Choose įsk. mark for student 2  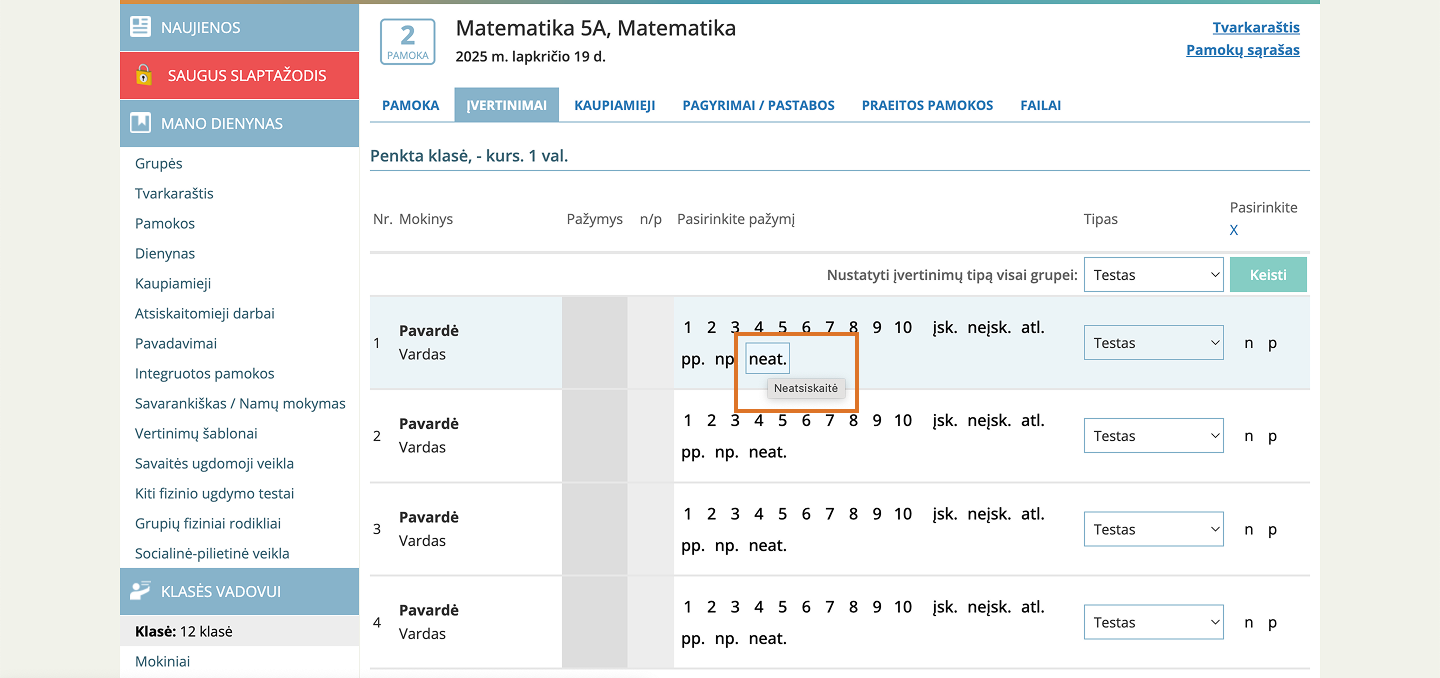(944, 420)
